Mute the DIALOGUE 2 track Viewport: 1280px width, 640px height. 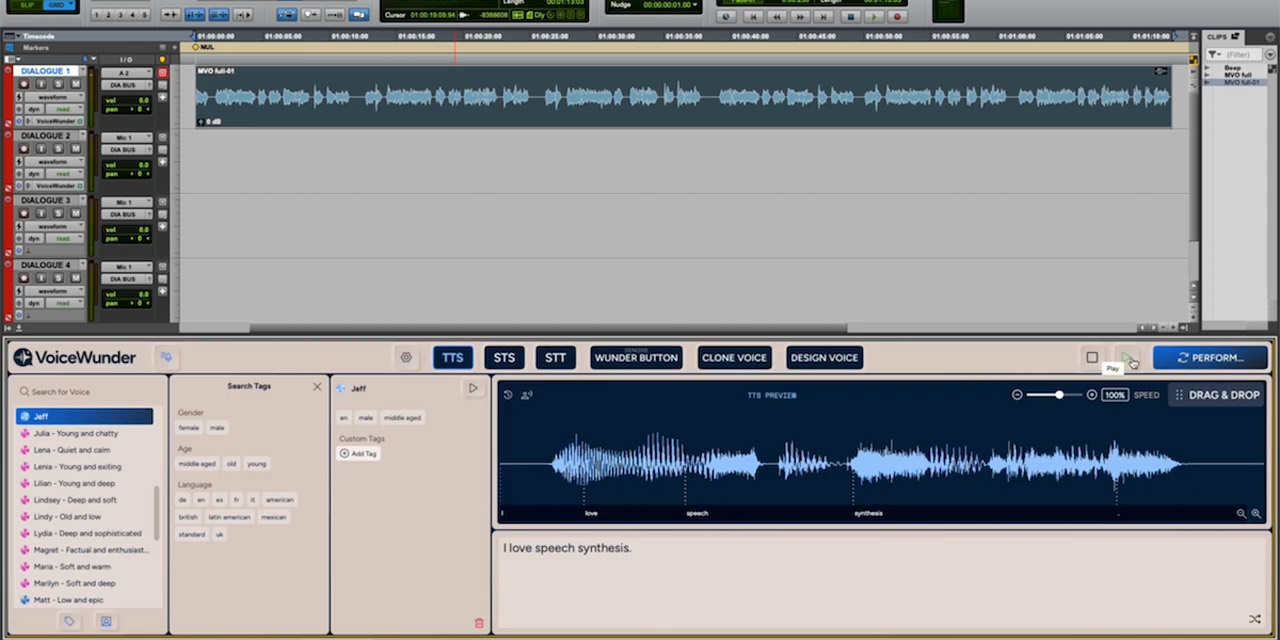pyautogui.click(x=75, y=150)
